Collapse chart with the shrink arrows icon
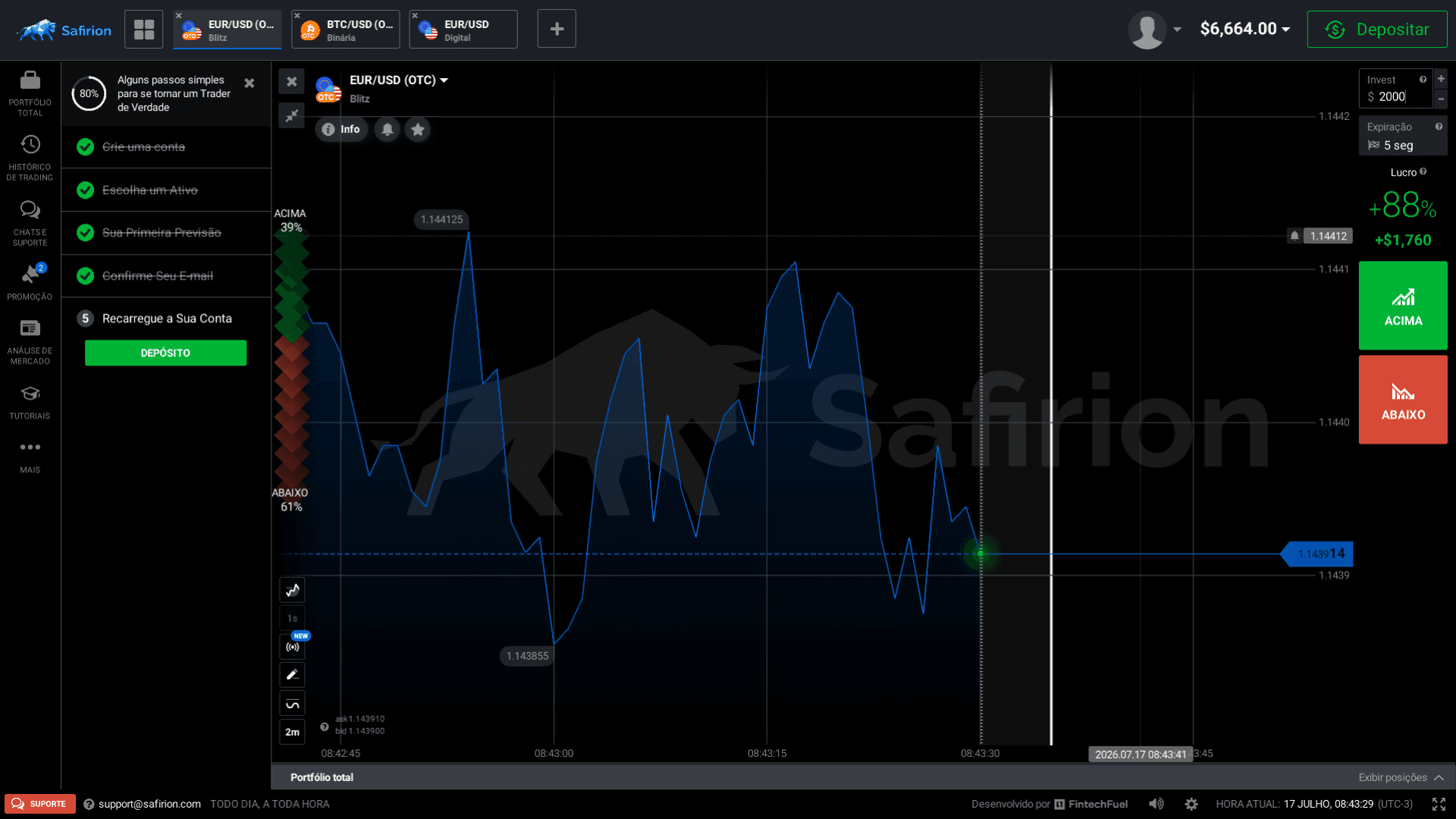This screenshot has width=1456, height=819. [x=291, y=115]
